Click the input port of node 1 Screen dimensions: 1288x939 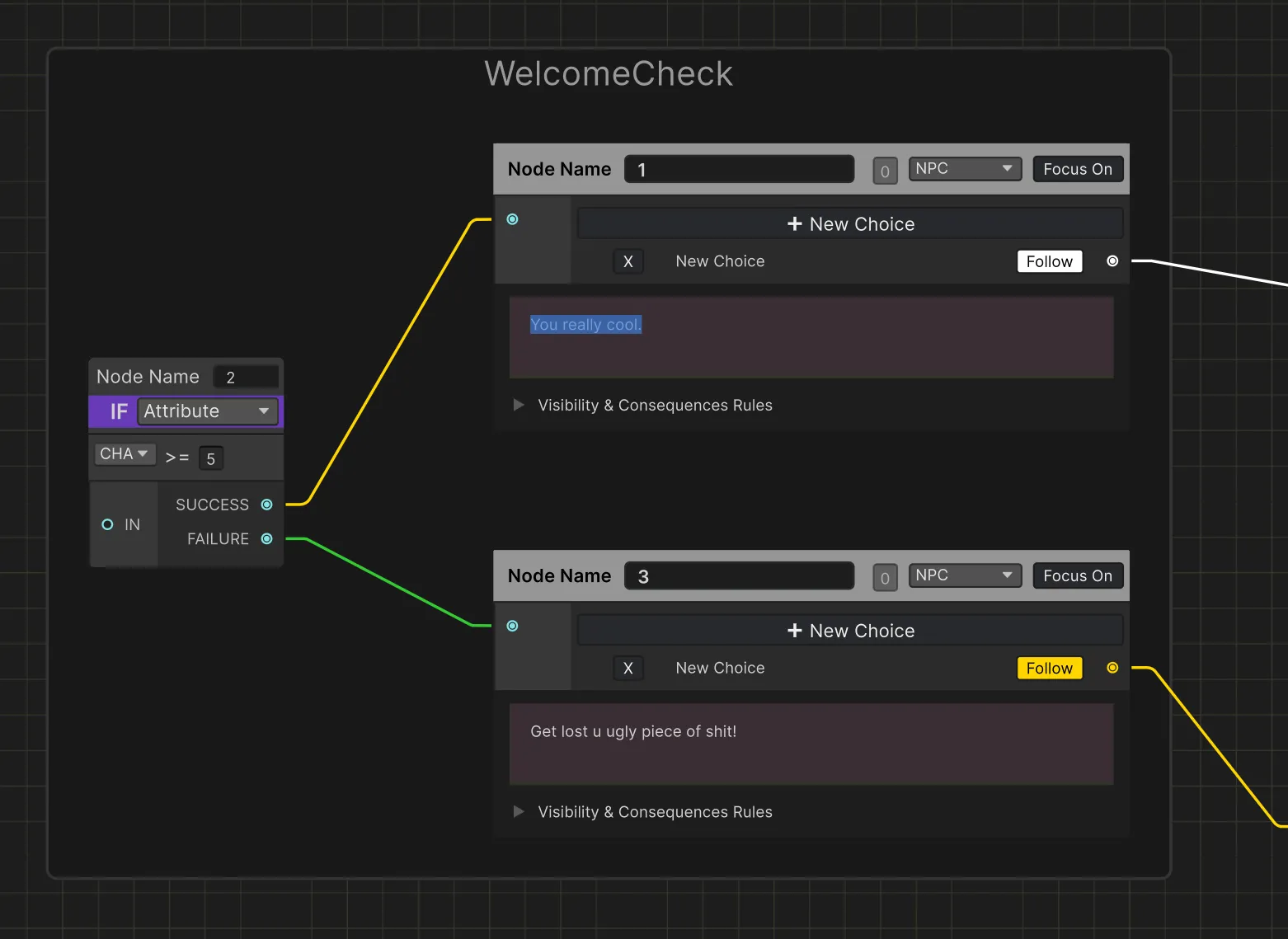pos(512,219)
